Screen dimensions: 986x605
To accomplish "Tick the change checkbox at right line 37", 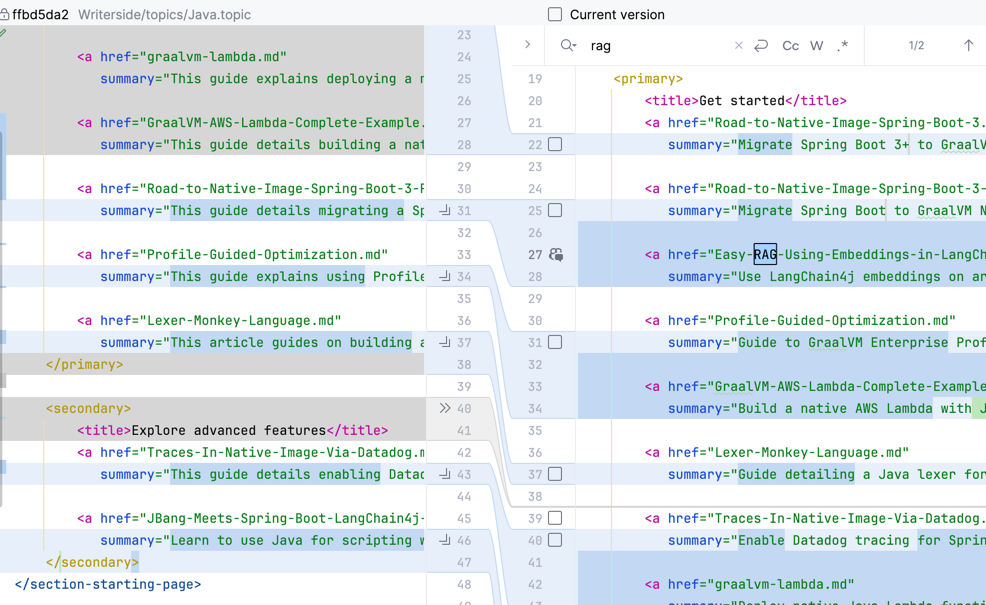I will (x=555, y=474).
